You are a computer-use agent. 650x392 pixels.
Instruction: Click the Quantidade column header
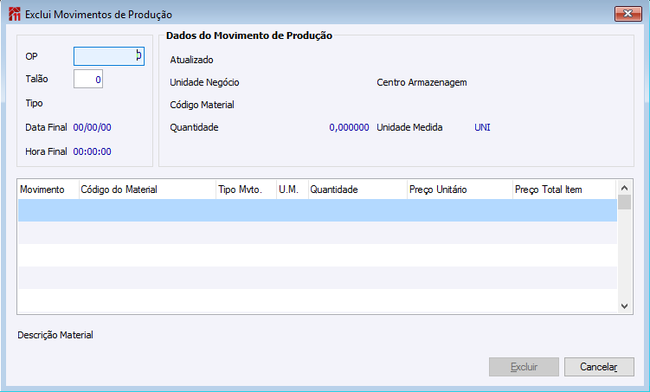[x=358, y=189]
